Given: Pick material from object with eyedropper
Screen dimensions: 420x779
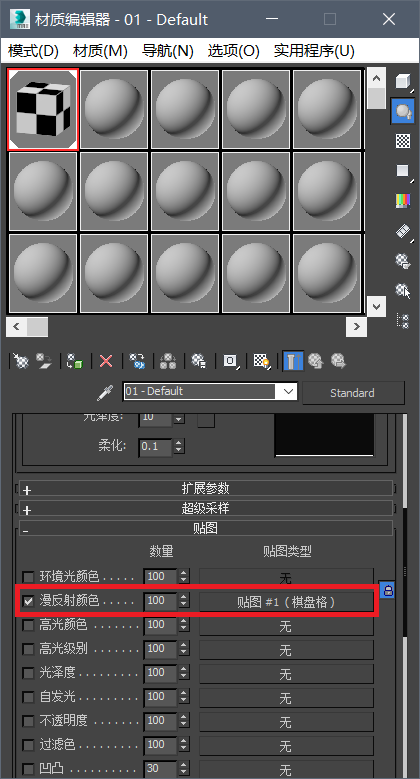Looking at the screenshot, I should [105, 392].
